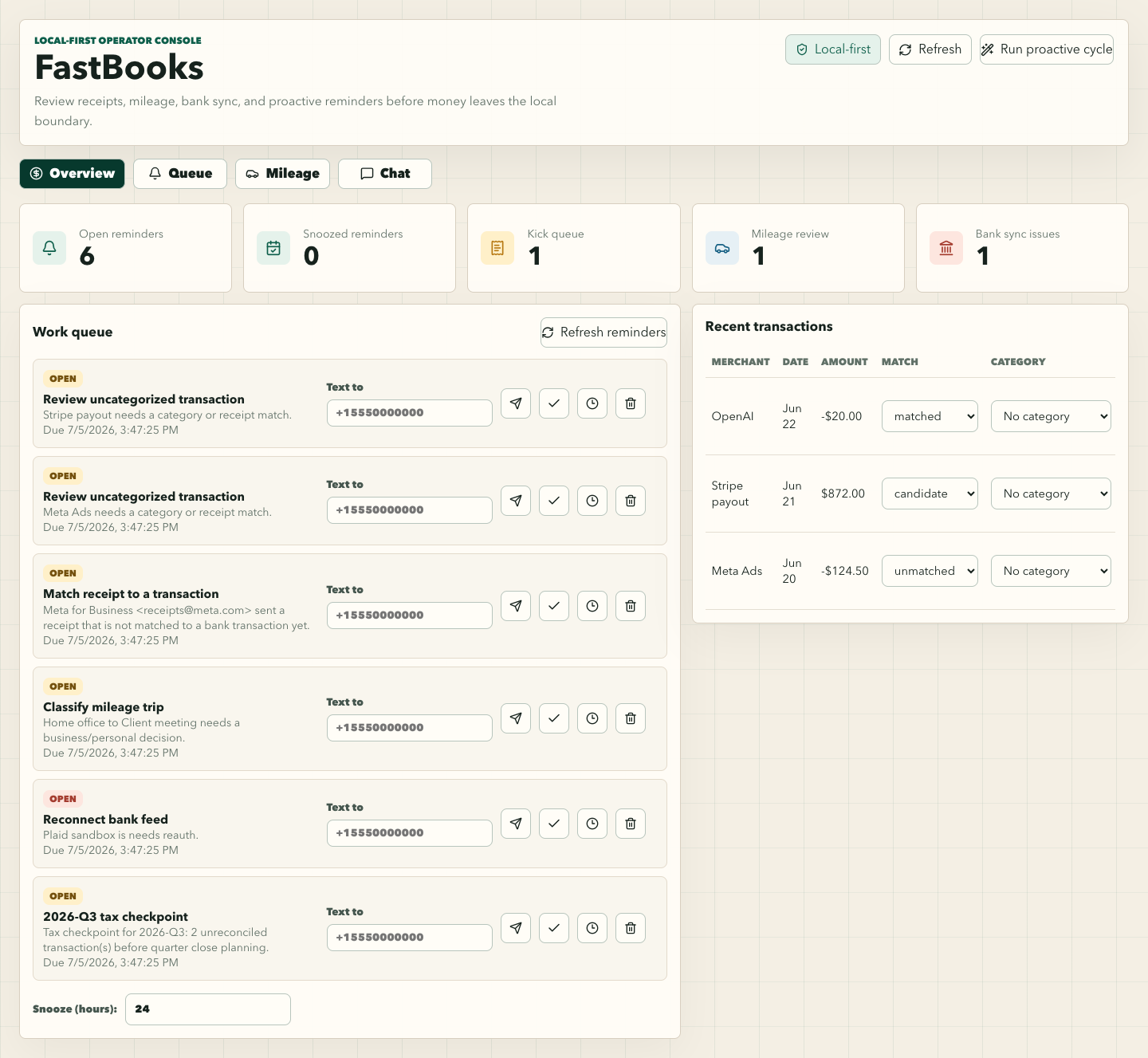Send text for Classify mileage trip reminder
The image size is (1148, 1058).
click(x=516, y=718)
